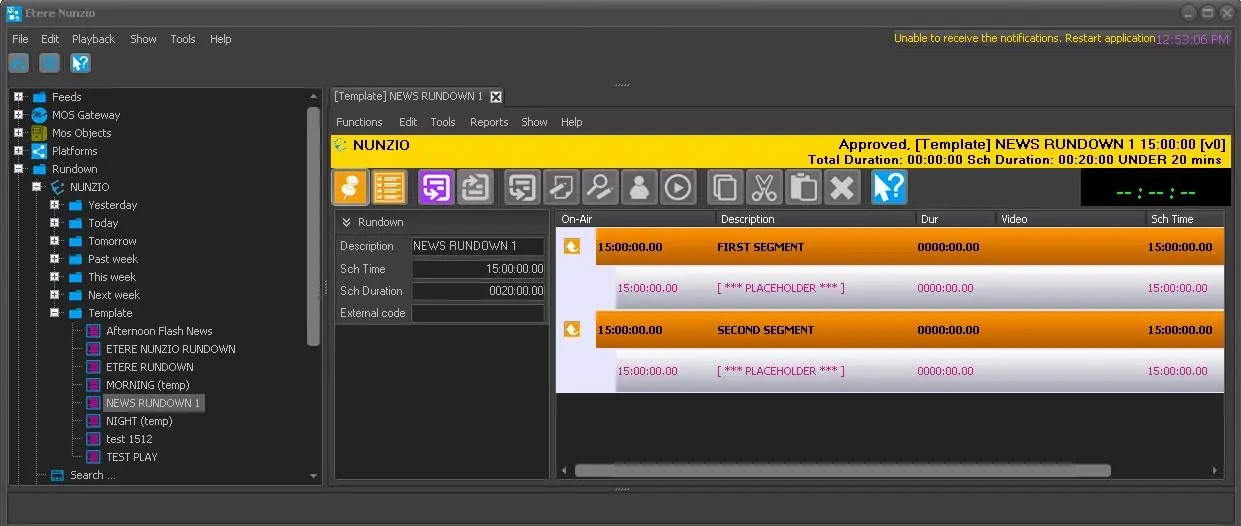Expand the Feeds tree node

point(18,97)
